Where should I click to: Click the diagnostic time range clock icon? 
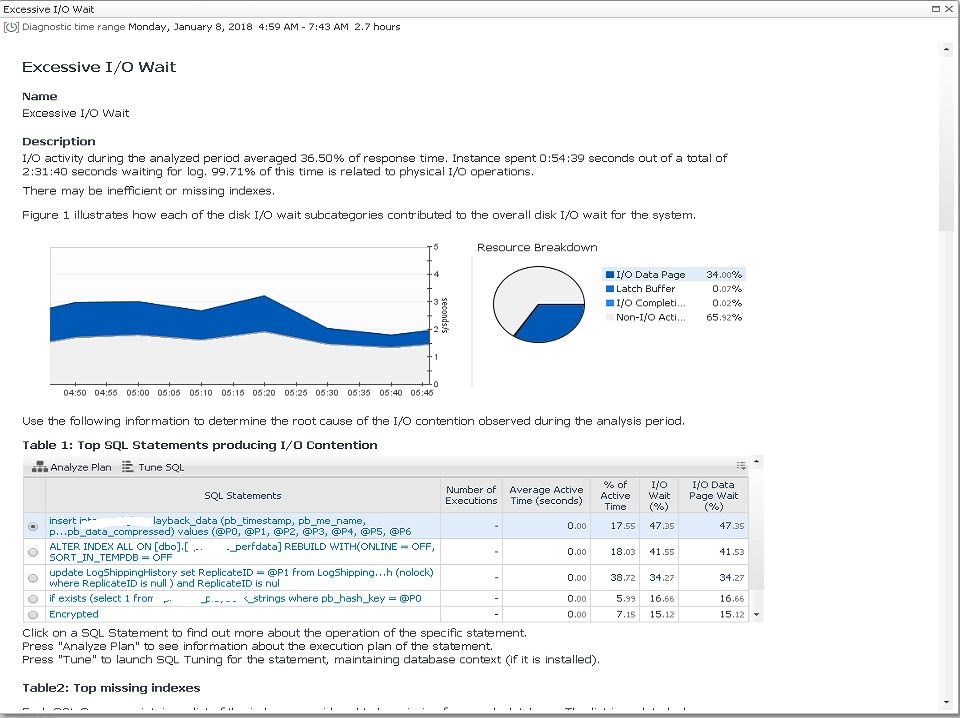11,27
